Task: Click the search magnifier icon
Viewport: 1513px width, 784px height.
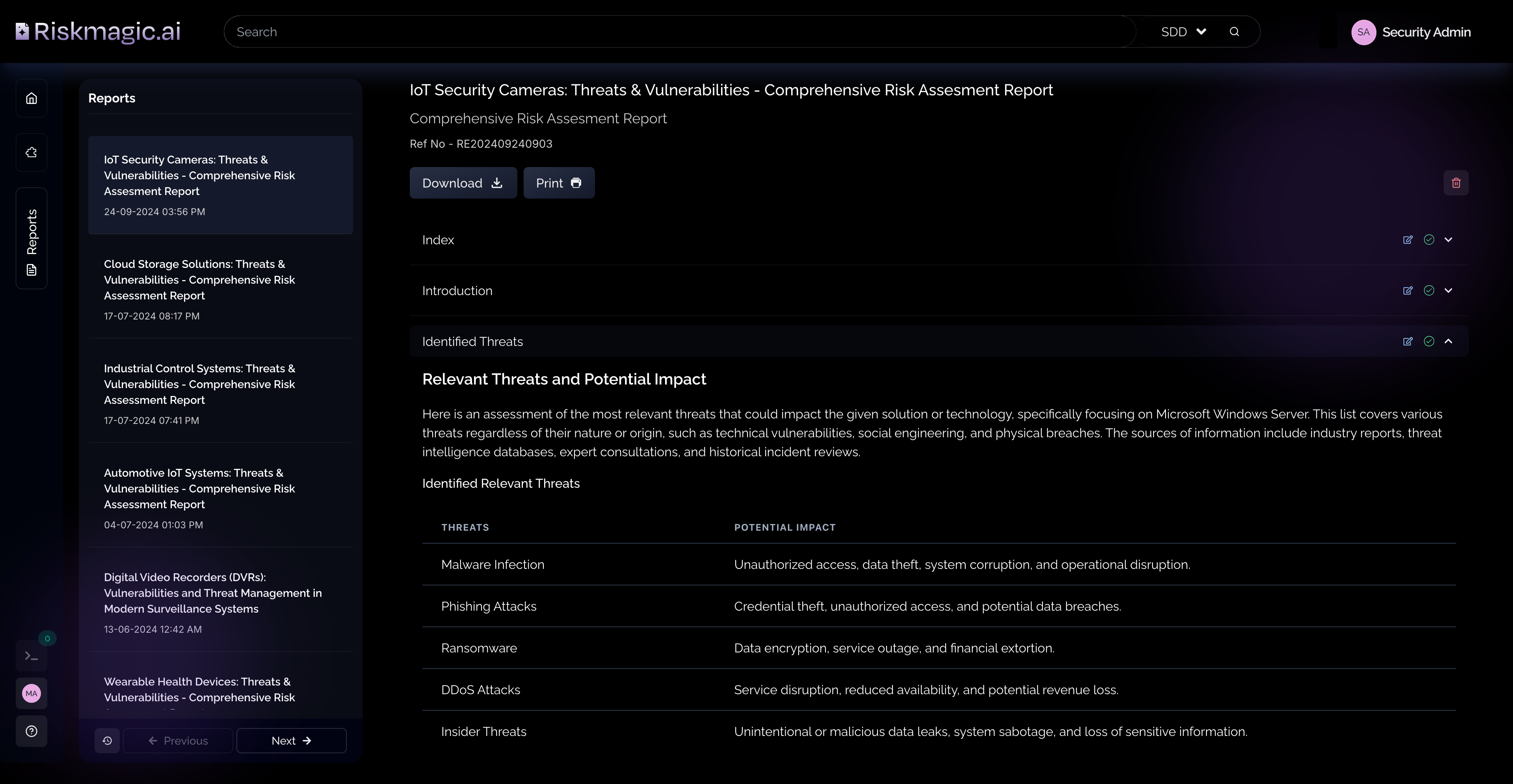Action: pos(1234,32)
